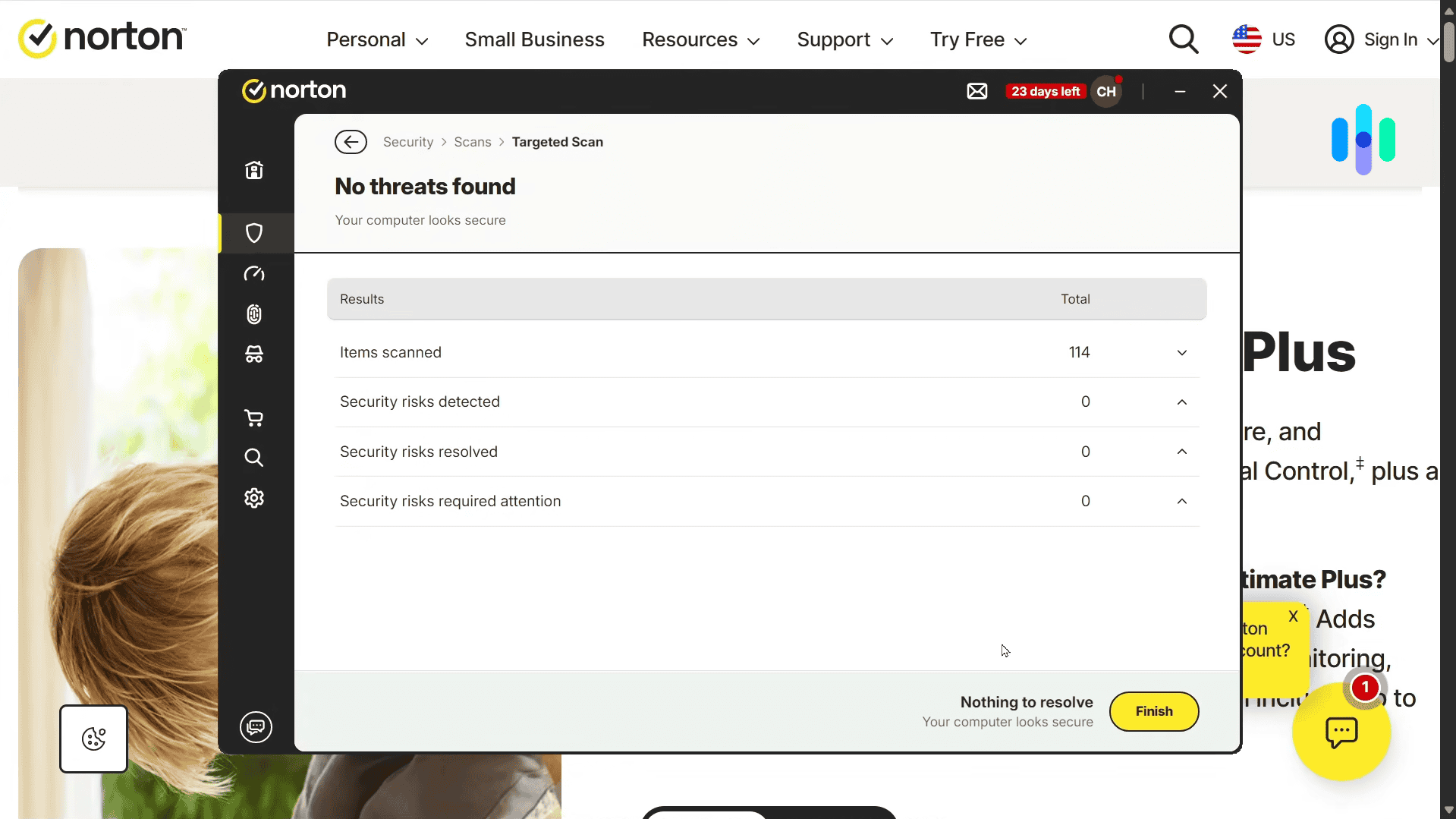
Task: Open the Norton app mail notifications icon
Action: click(977, 92)
